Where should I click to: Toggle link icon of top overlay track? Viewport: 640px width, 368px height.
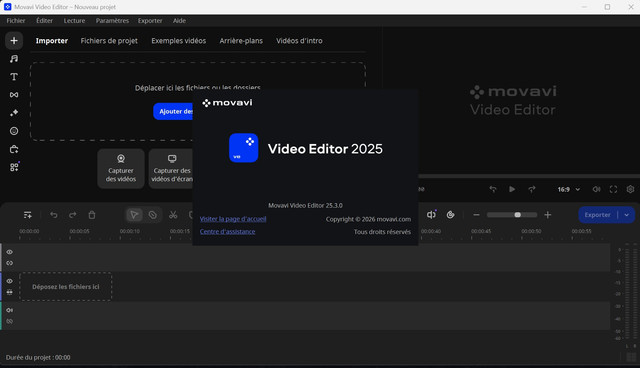pyautogui.click(x=9, y=263)
